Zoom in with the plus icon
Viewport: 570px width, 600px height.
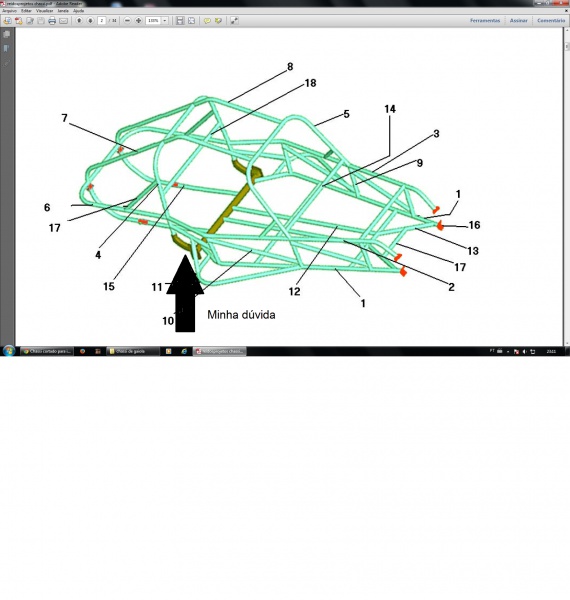click(138, 21)
